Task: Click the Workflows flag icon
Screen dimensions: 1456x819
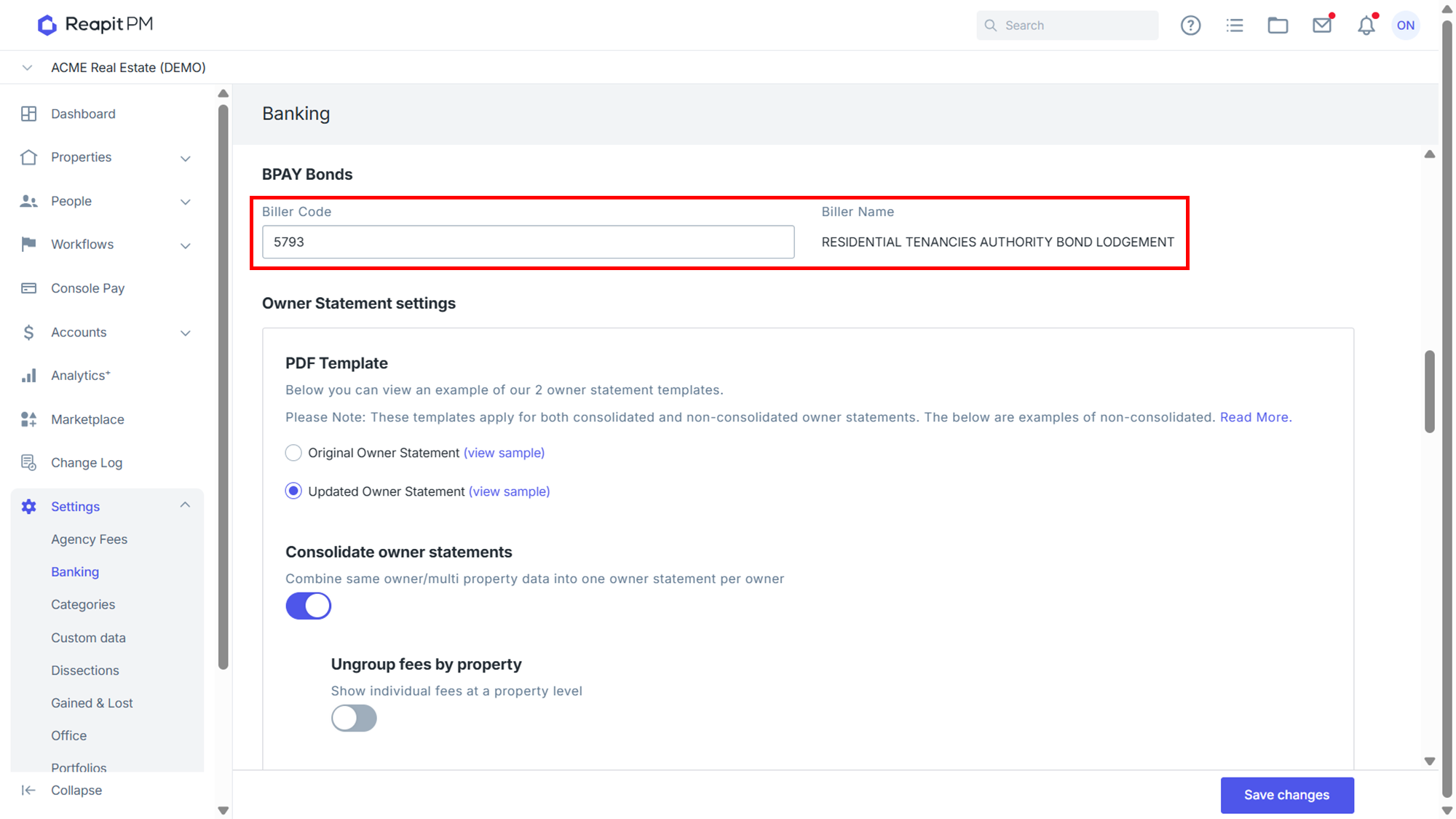Action: tap(29, 244)
